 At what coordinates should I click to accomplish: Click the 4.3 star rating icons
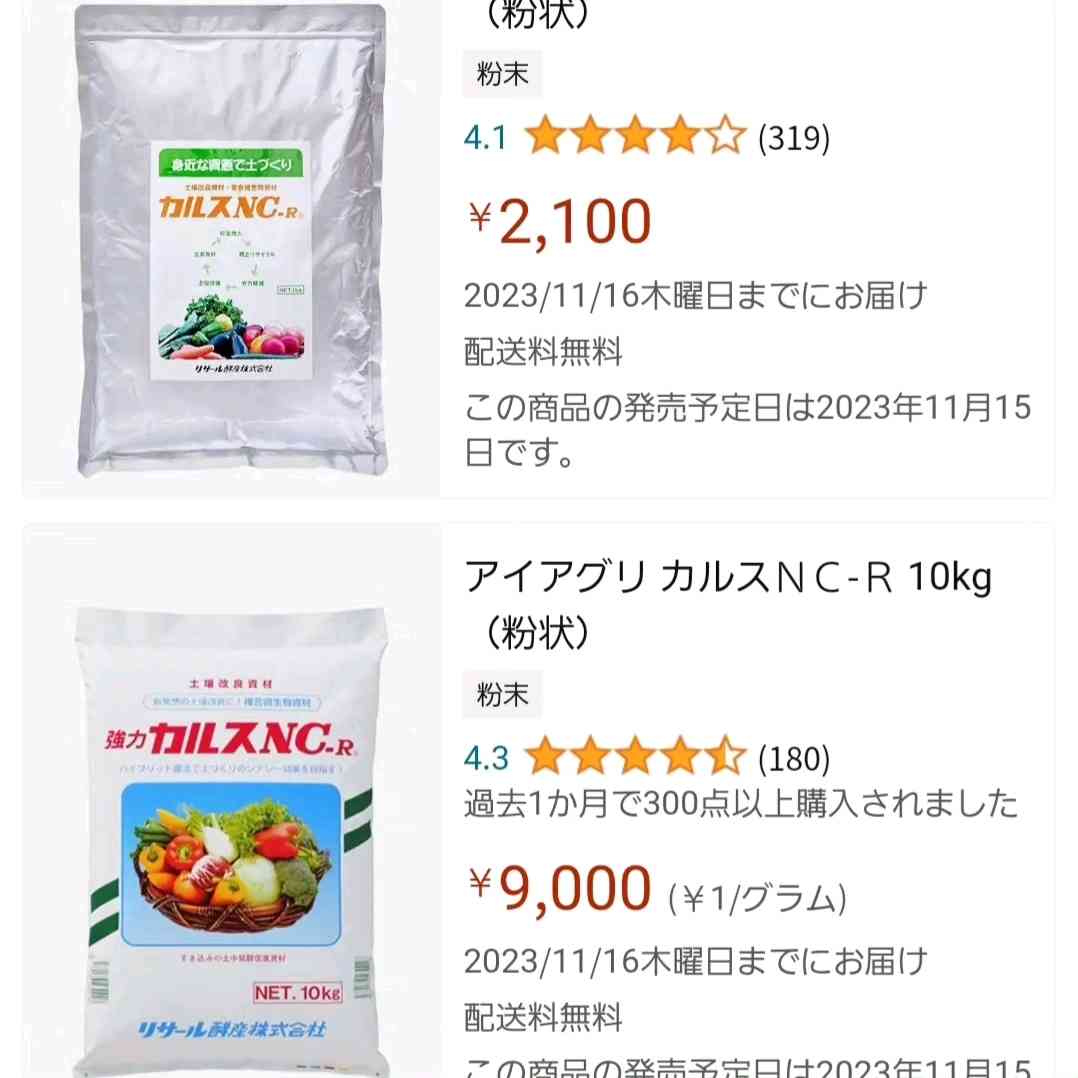click(635, 756)
